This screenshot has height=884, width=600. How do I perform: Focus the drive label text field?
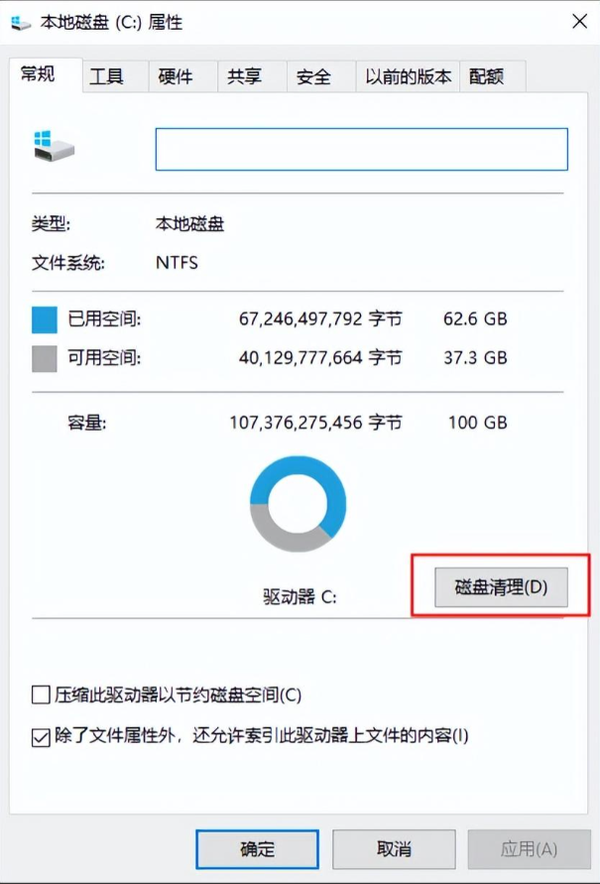pos(361,149)
